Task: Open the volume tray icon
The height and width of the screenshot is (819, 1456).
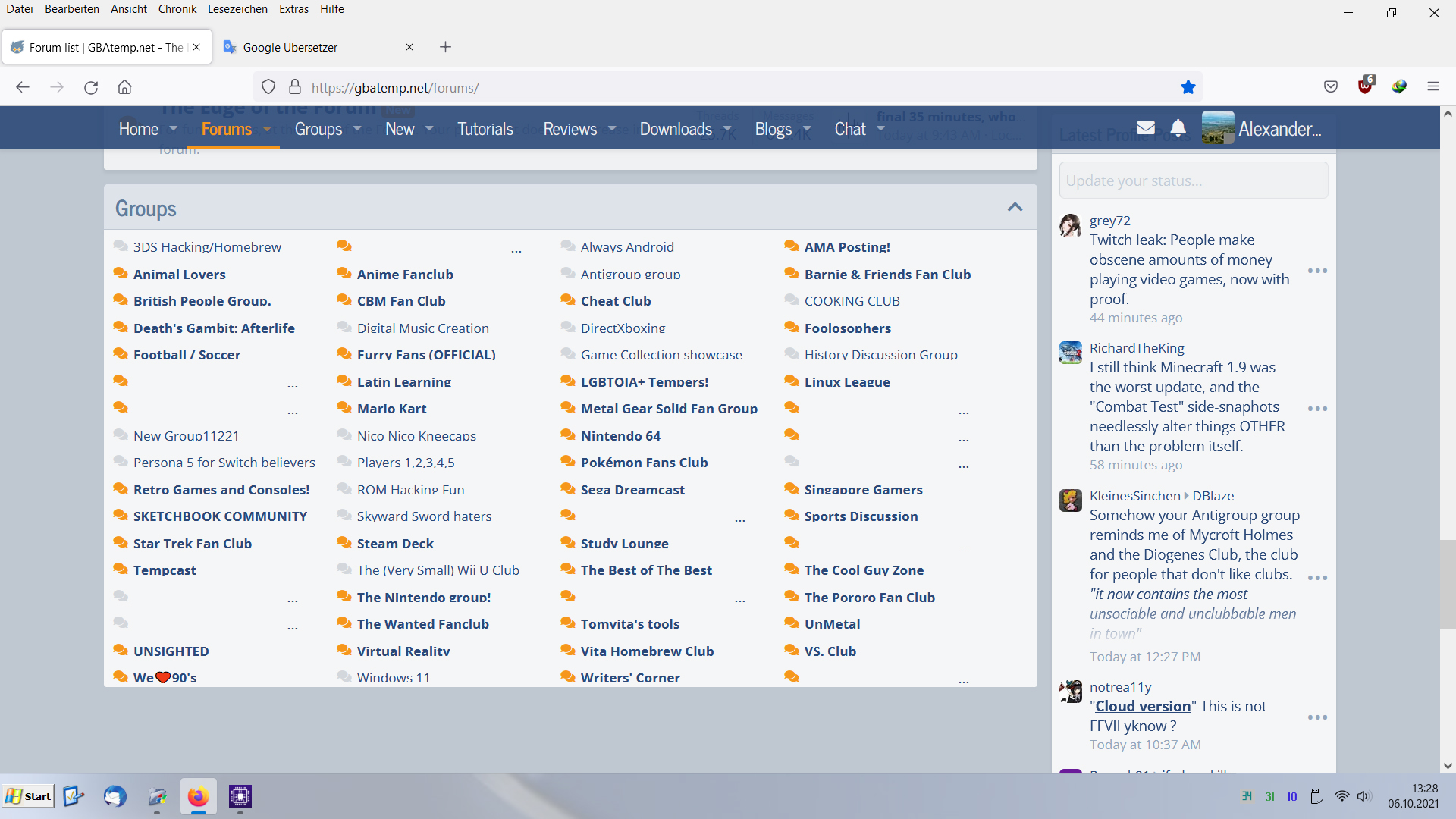Action: [1363, 796]
